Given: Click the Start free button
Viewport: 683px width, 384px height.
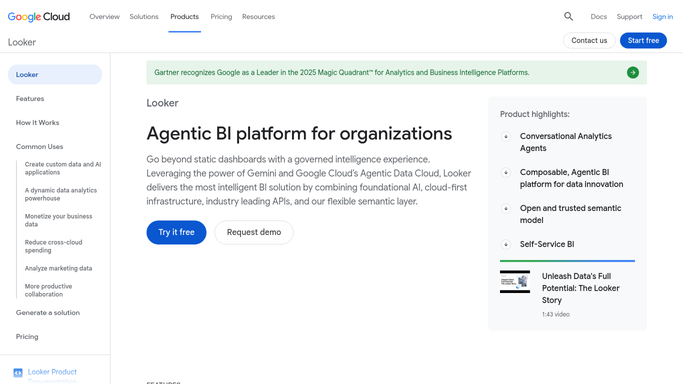Looking at the screenshot, I should tap(643, 40).
